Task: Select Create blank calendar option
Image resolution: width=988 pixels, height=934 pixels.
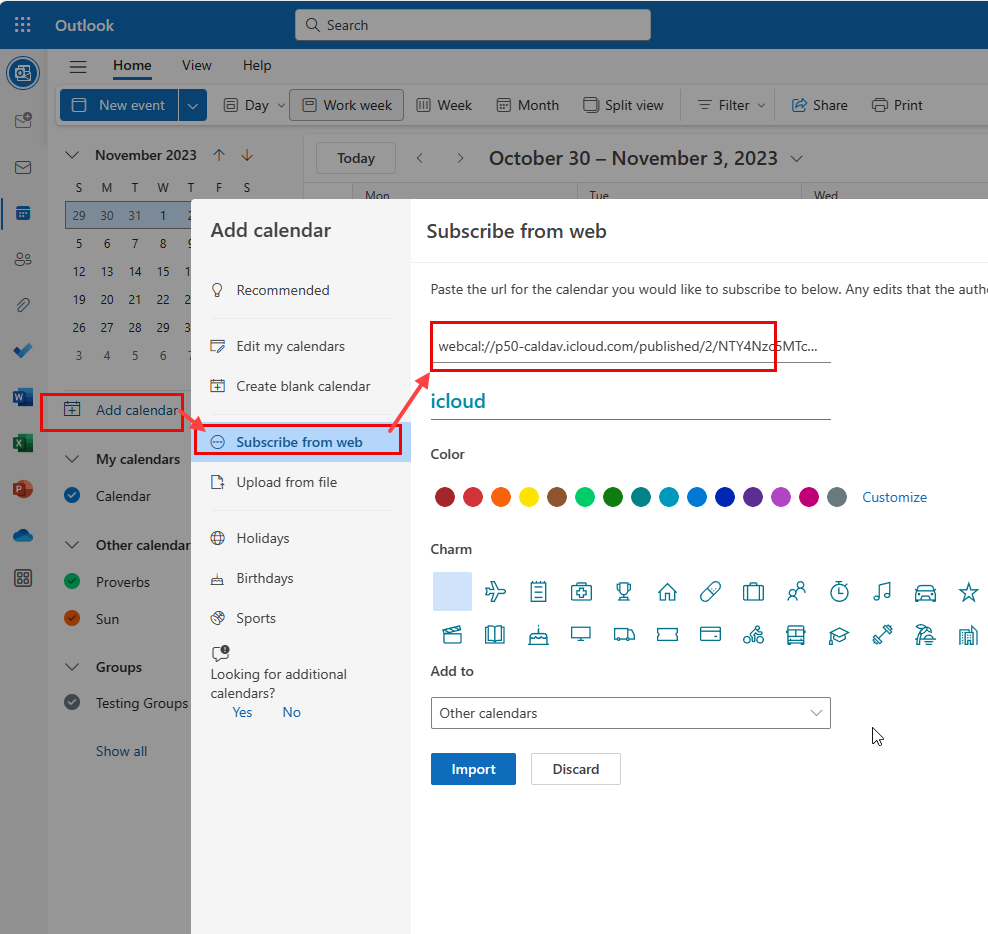Action: (x=301, y=386)
